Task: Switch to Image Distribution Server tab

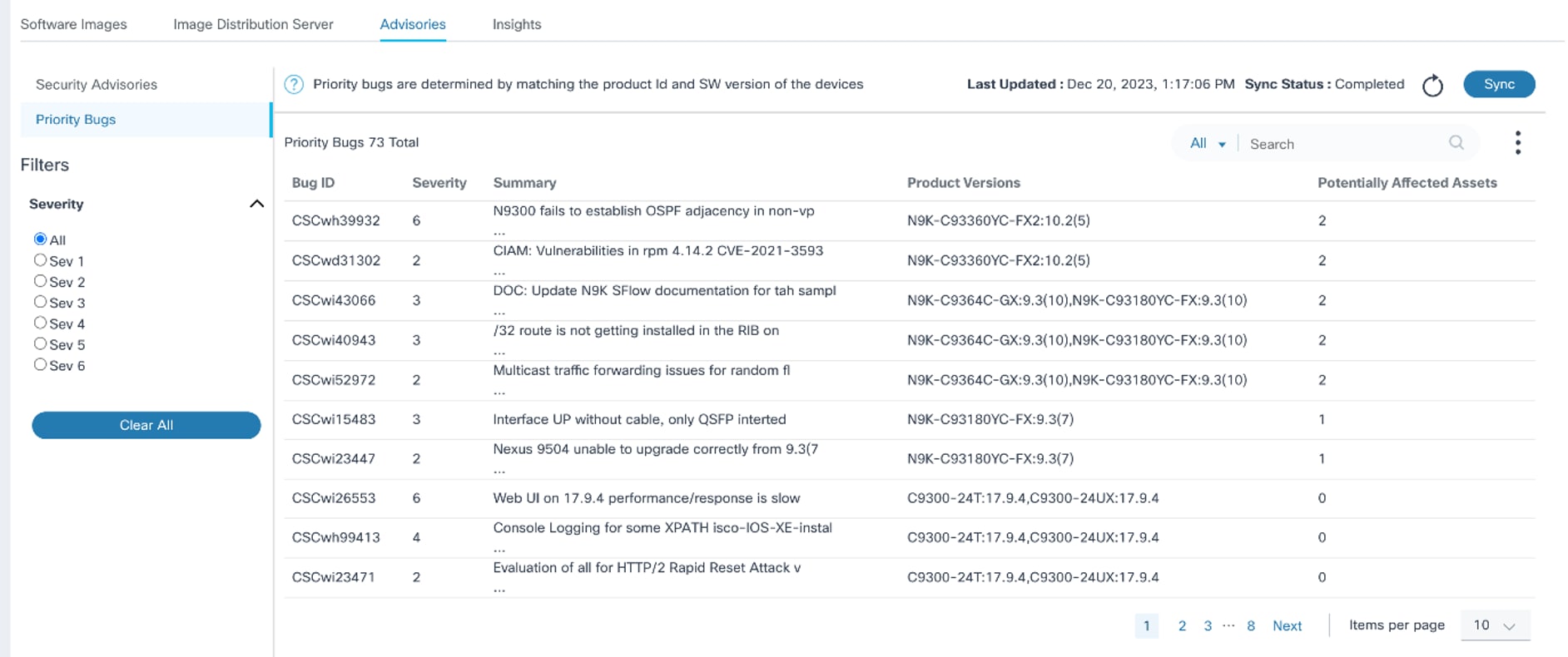Action: click(x=253, y=24)
